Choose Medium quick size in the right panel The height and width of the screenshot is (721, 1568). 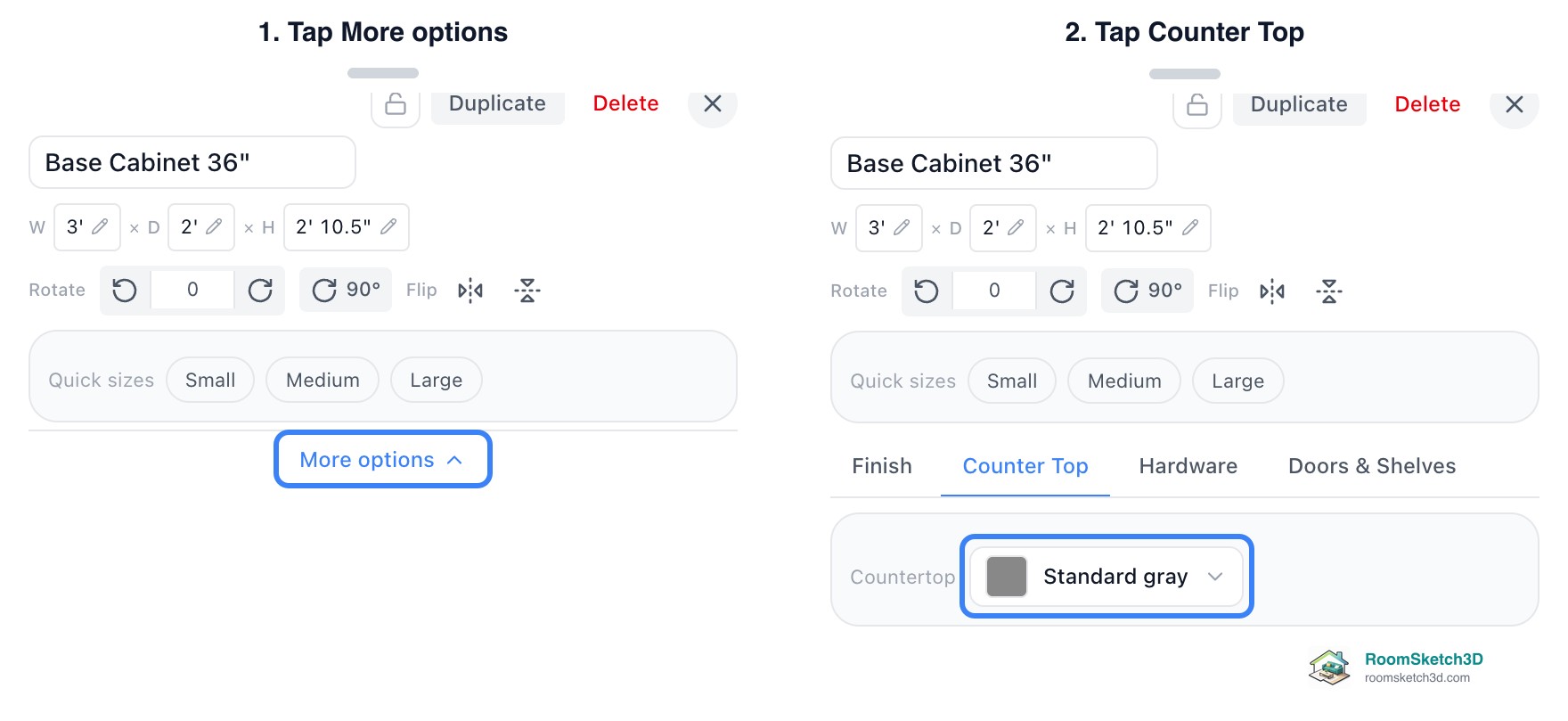[x=1124, y=381]
